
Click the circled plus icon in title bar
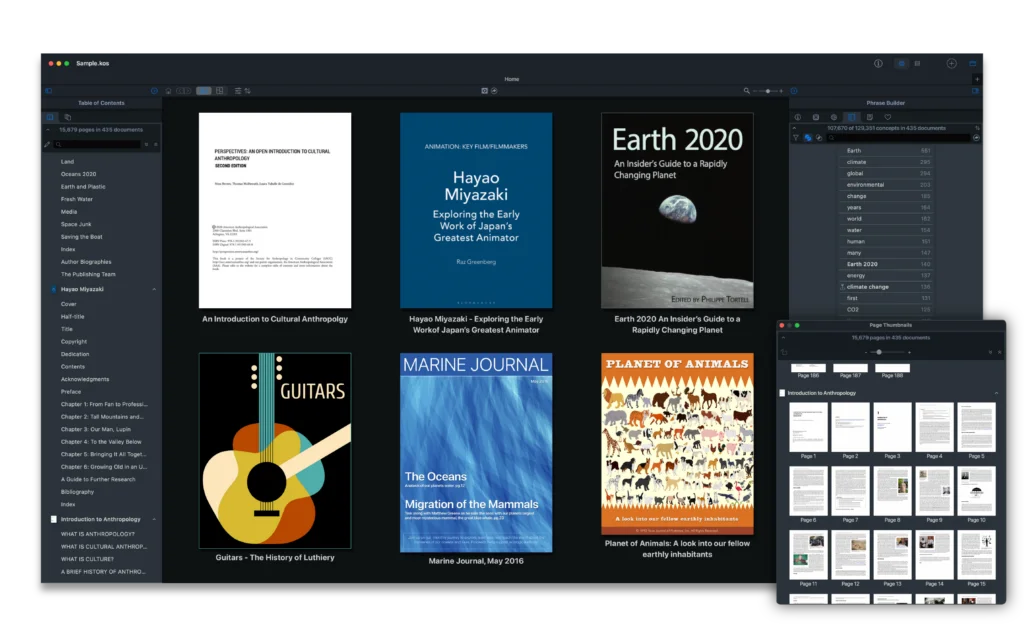coord(951,63)
